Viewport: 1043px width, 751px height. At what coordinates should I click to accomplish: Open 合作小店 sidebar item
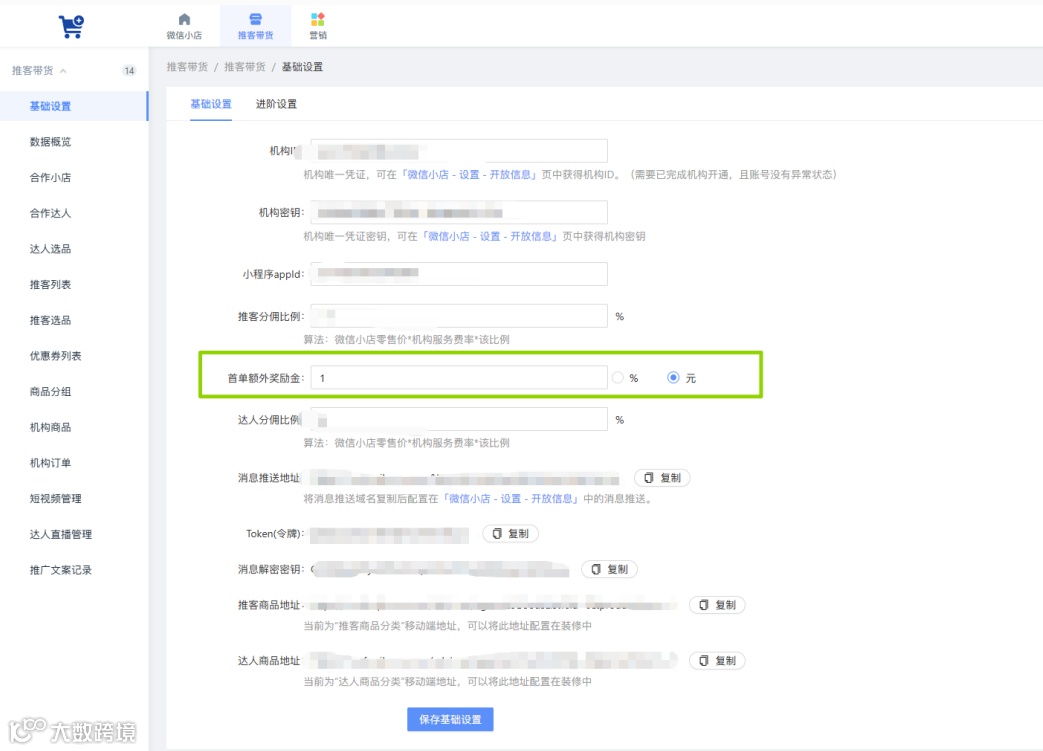click(x=51, y=178)
